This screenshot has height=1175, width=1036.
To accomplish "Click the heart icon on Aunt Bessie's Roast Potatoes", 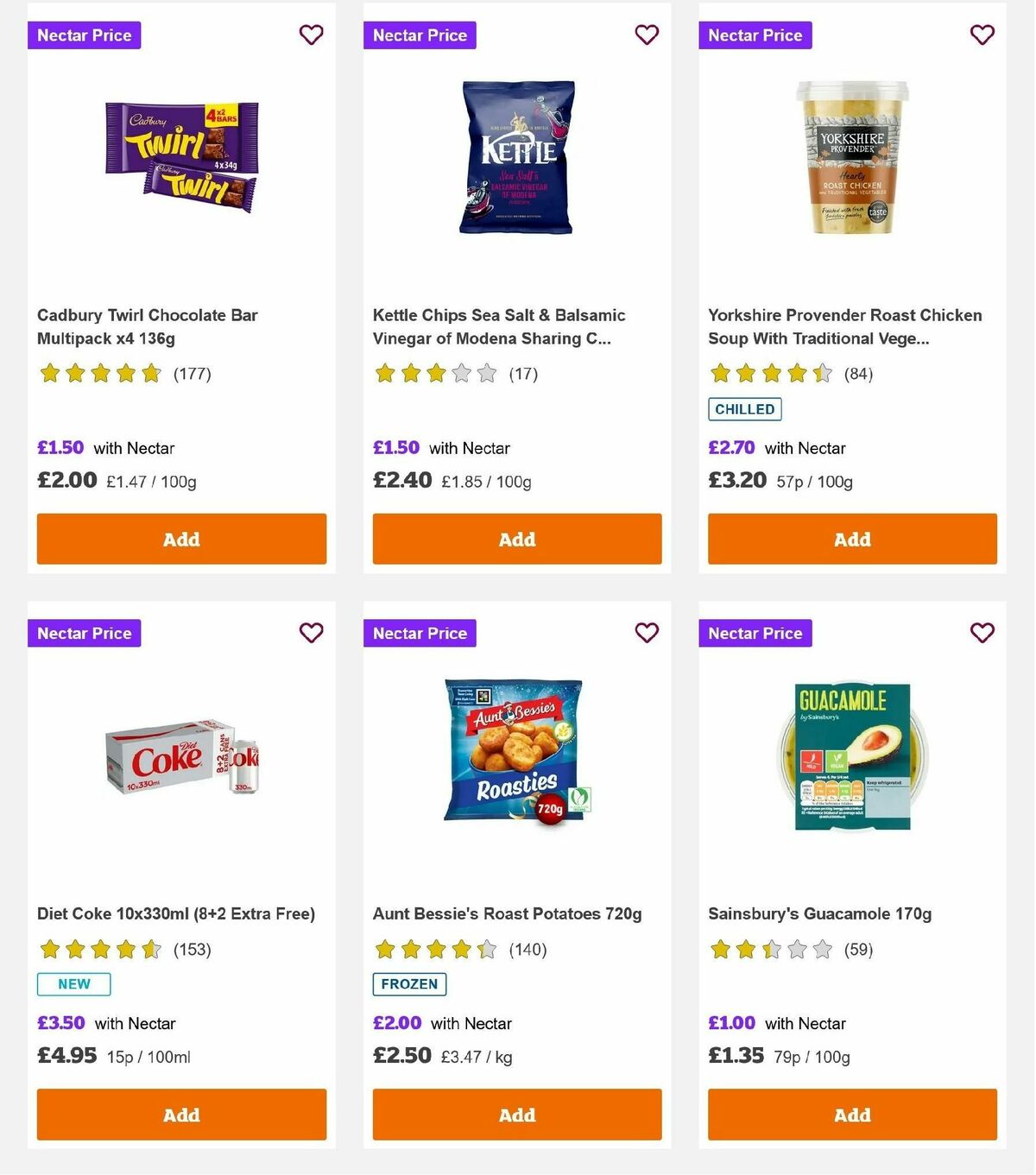I will [x=647, y=633].
